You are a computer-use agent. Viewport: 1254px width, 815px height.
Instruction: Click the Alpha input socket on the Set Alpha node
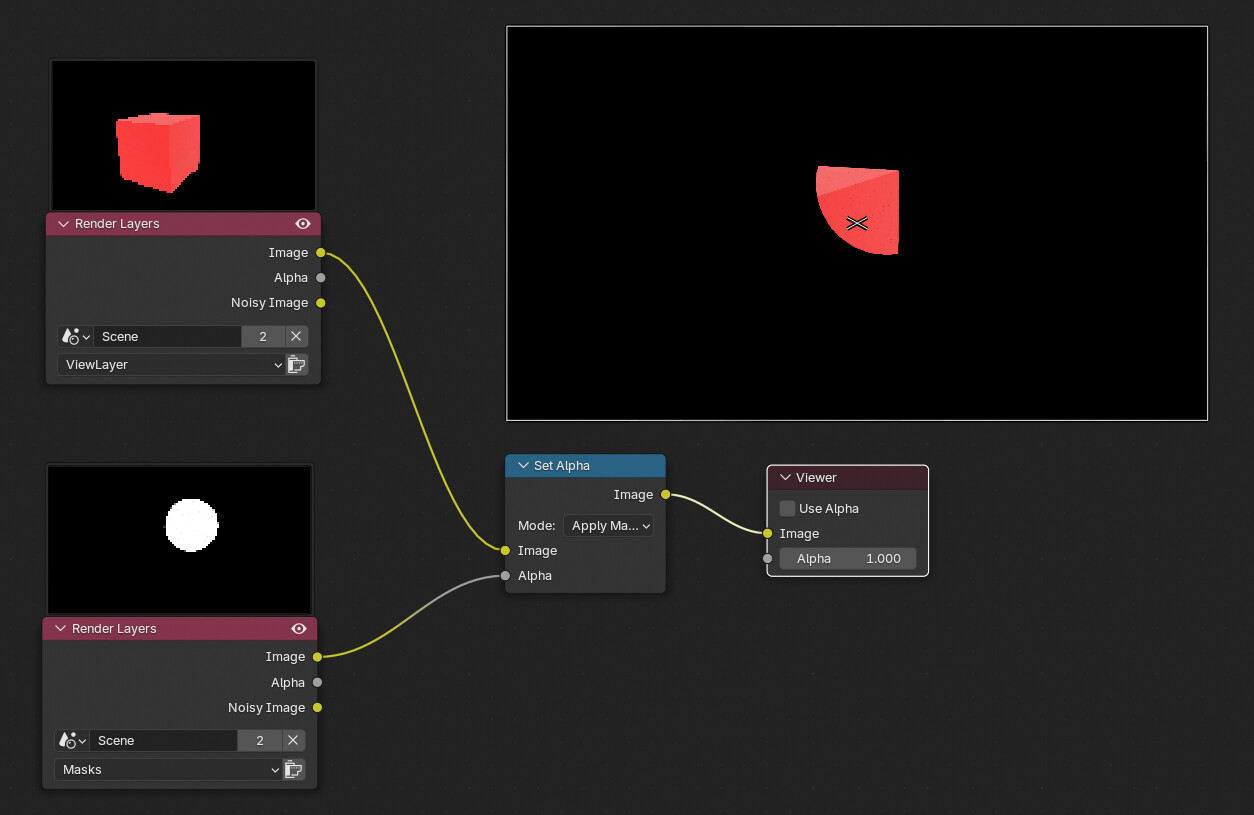(505, 575)
